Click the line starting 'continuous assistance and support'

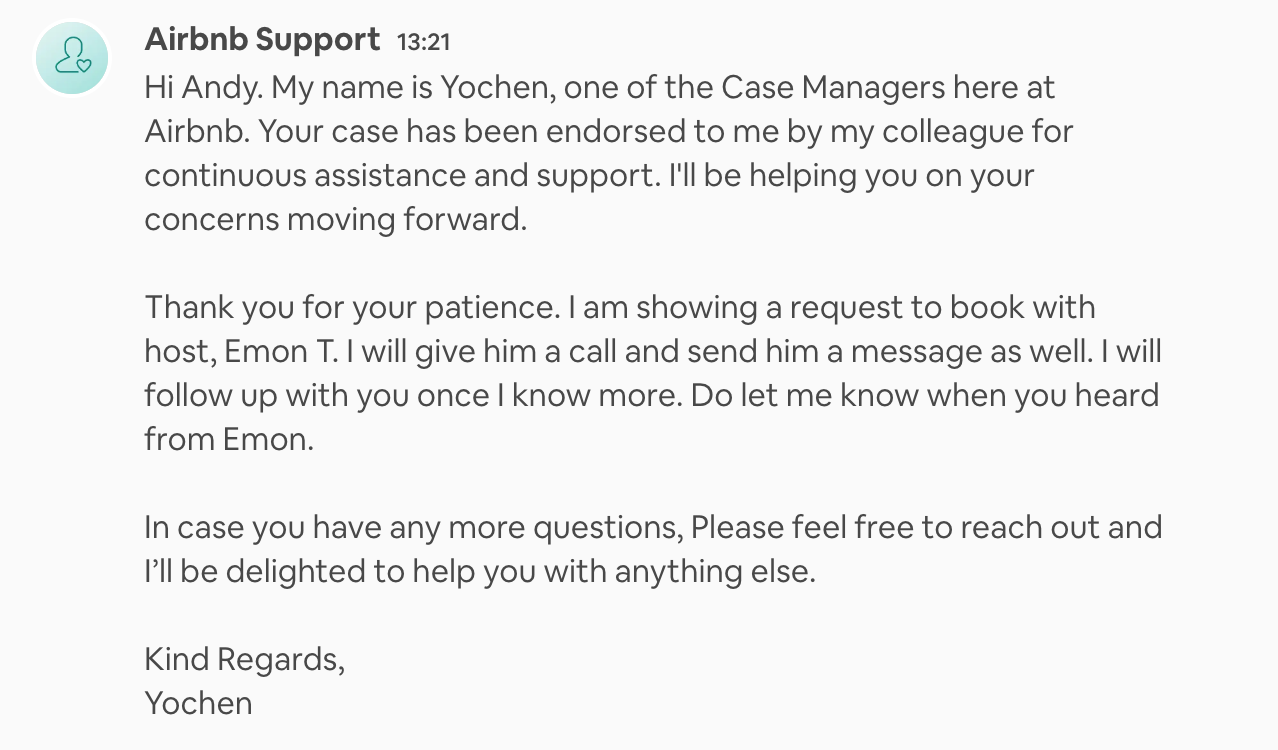pyautogui.click(x=589, y=176)
